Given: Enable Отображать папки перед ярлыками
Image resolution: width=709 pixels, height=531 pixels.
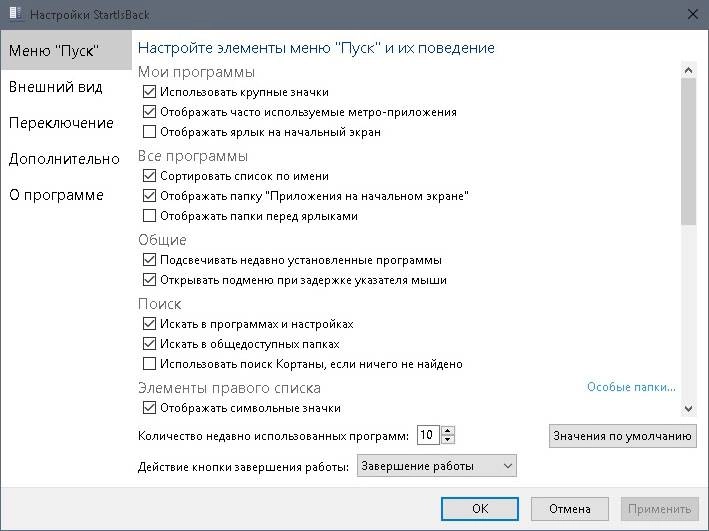Looking at the screenshot, I should pyautogui.click(x=149, y=215).
